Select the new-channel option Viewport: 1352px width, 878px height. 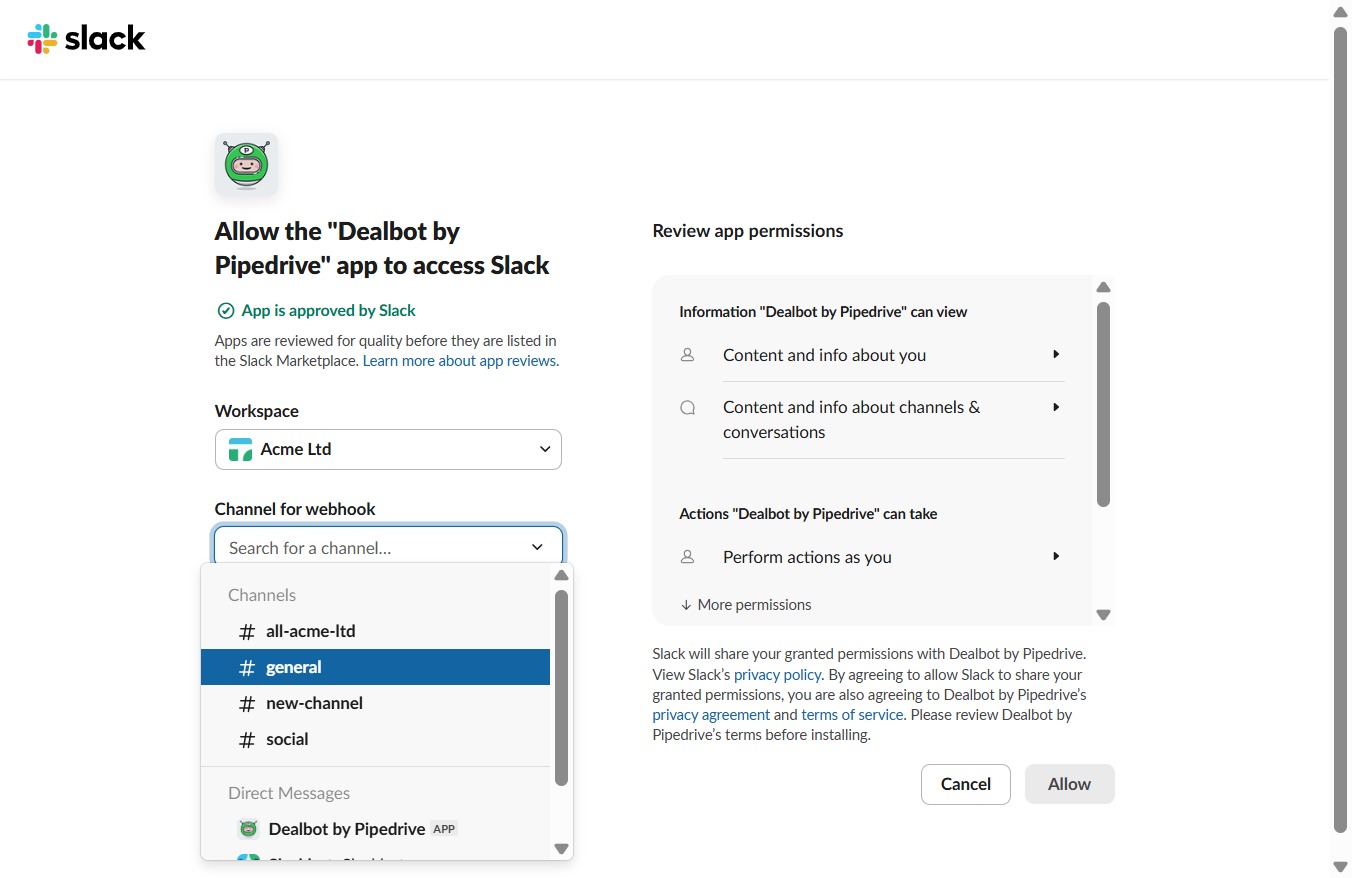pyautogui.click(x=375, y=703)
